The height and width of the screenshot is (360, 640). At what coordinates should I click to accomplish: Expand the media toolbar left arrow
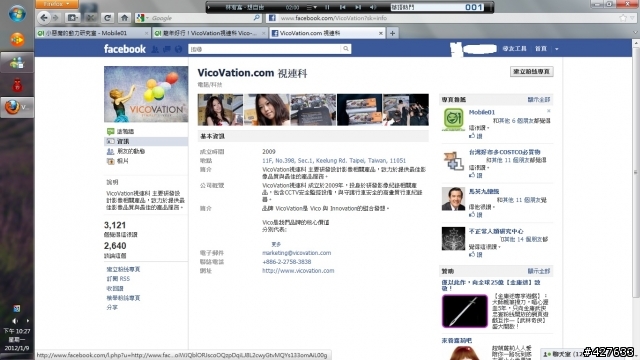(209, 7)
